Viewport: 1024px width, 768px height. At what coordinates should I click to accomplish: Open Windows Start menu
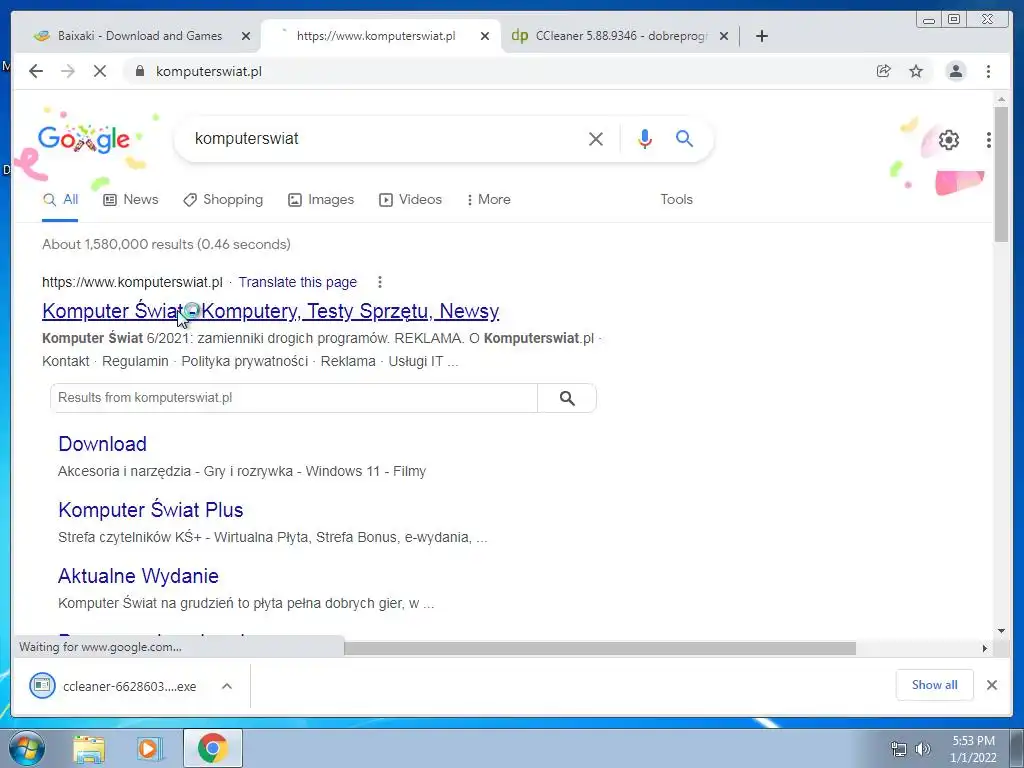[x=27, y=748]
